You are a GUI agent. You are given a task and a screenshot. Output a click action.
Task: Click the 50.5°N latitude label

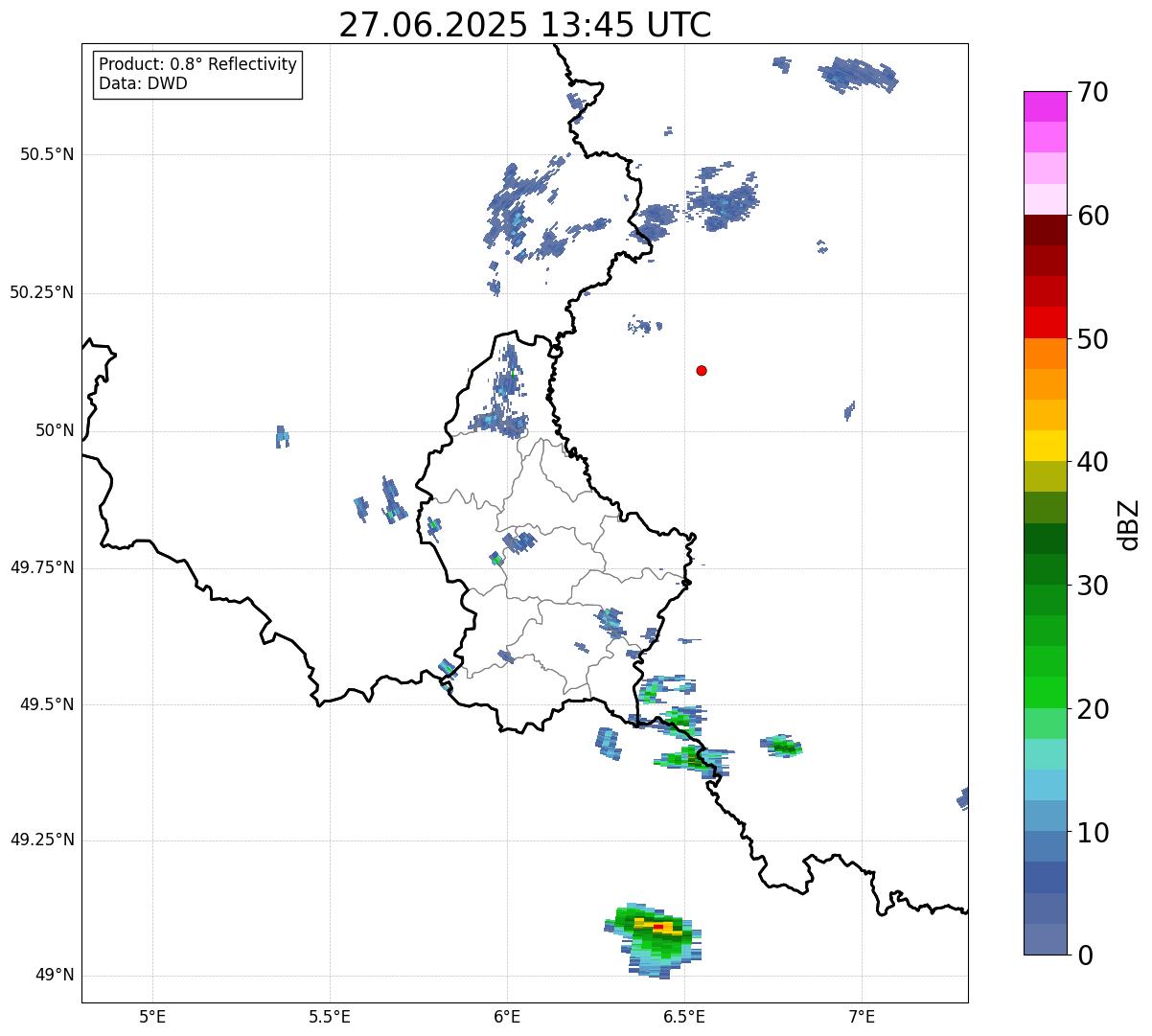click(47, 154)
